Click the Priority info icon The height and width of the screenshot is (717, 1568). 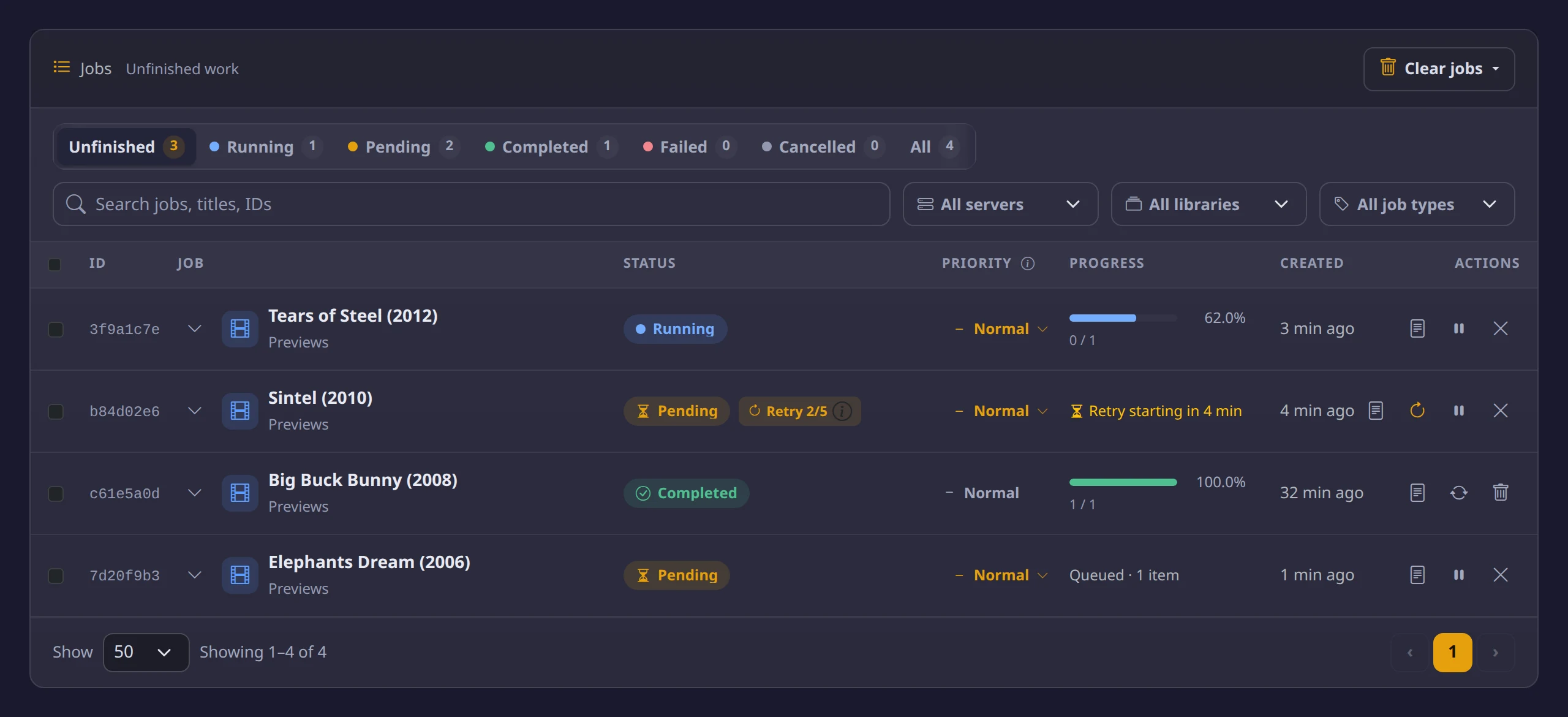click(1027, 264)
